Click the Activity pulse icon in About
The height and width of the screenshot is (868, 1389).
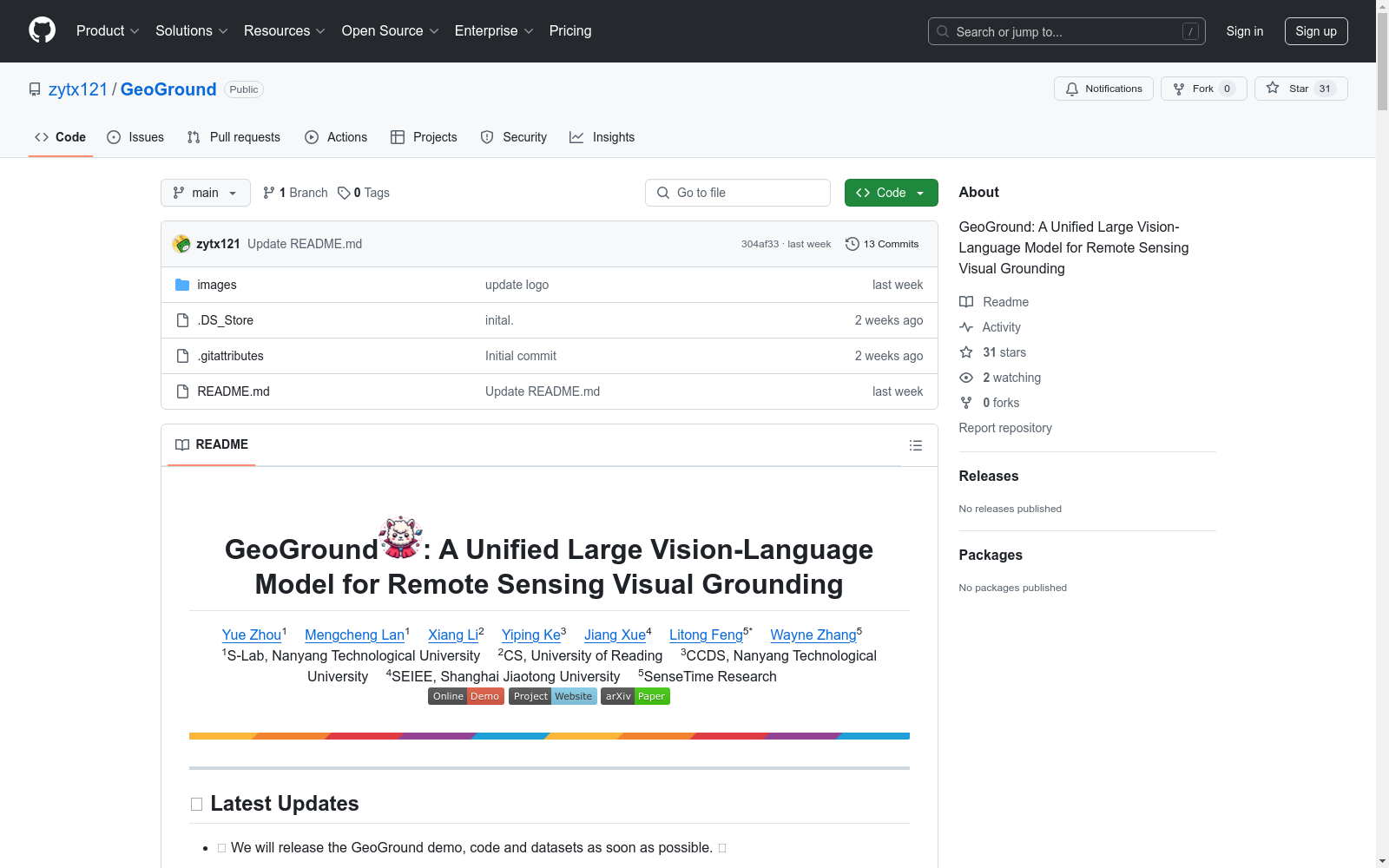(x=966, y=327)
